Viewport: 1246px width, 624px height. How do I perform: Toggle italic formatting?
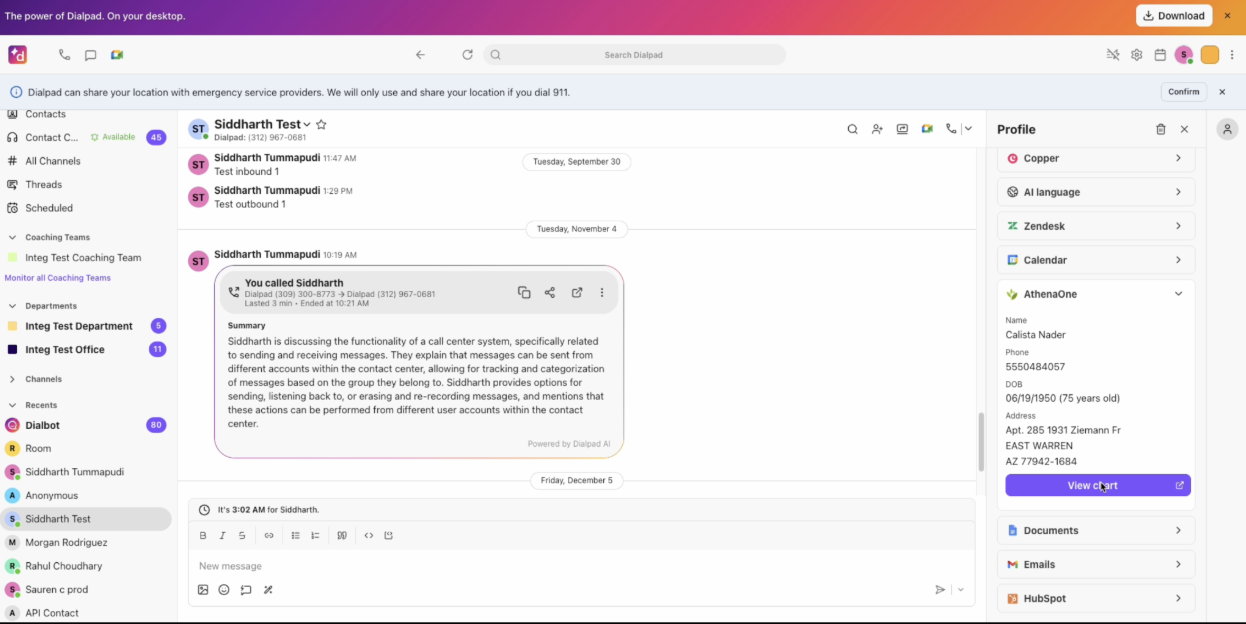tap(222, 536)
